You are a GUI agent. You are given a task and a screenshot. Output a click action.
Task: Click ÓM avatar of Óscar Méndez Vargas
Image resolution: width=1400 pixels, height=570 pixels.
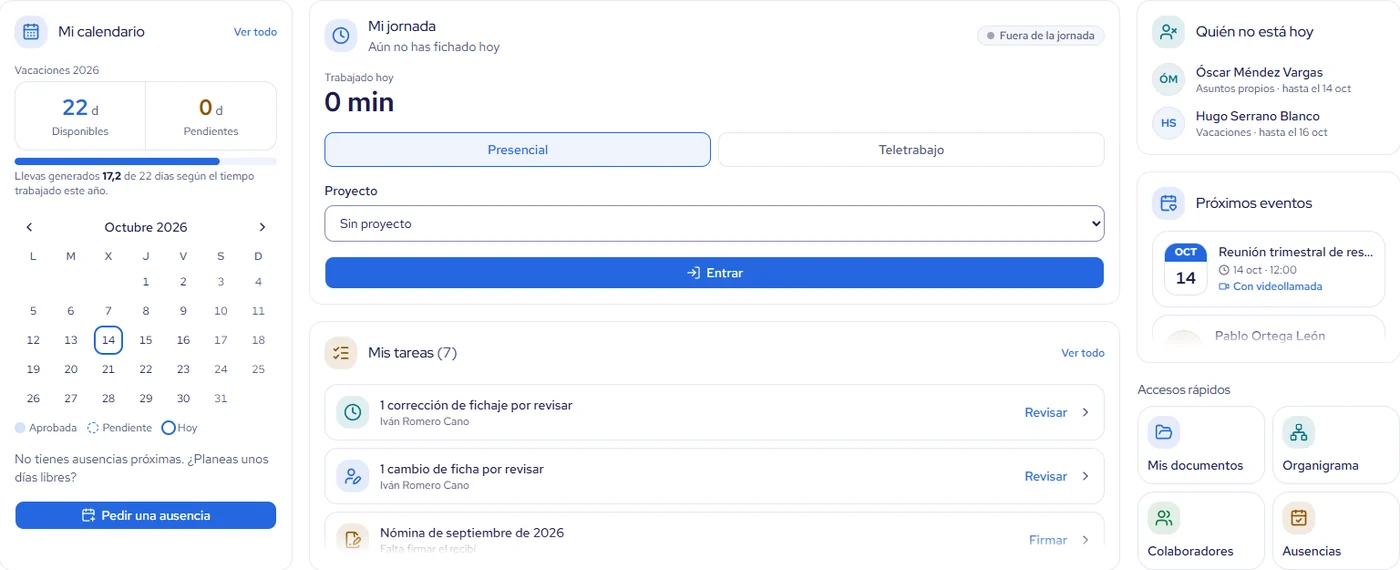pos(1168,79)
